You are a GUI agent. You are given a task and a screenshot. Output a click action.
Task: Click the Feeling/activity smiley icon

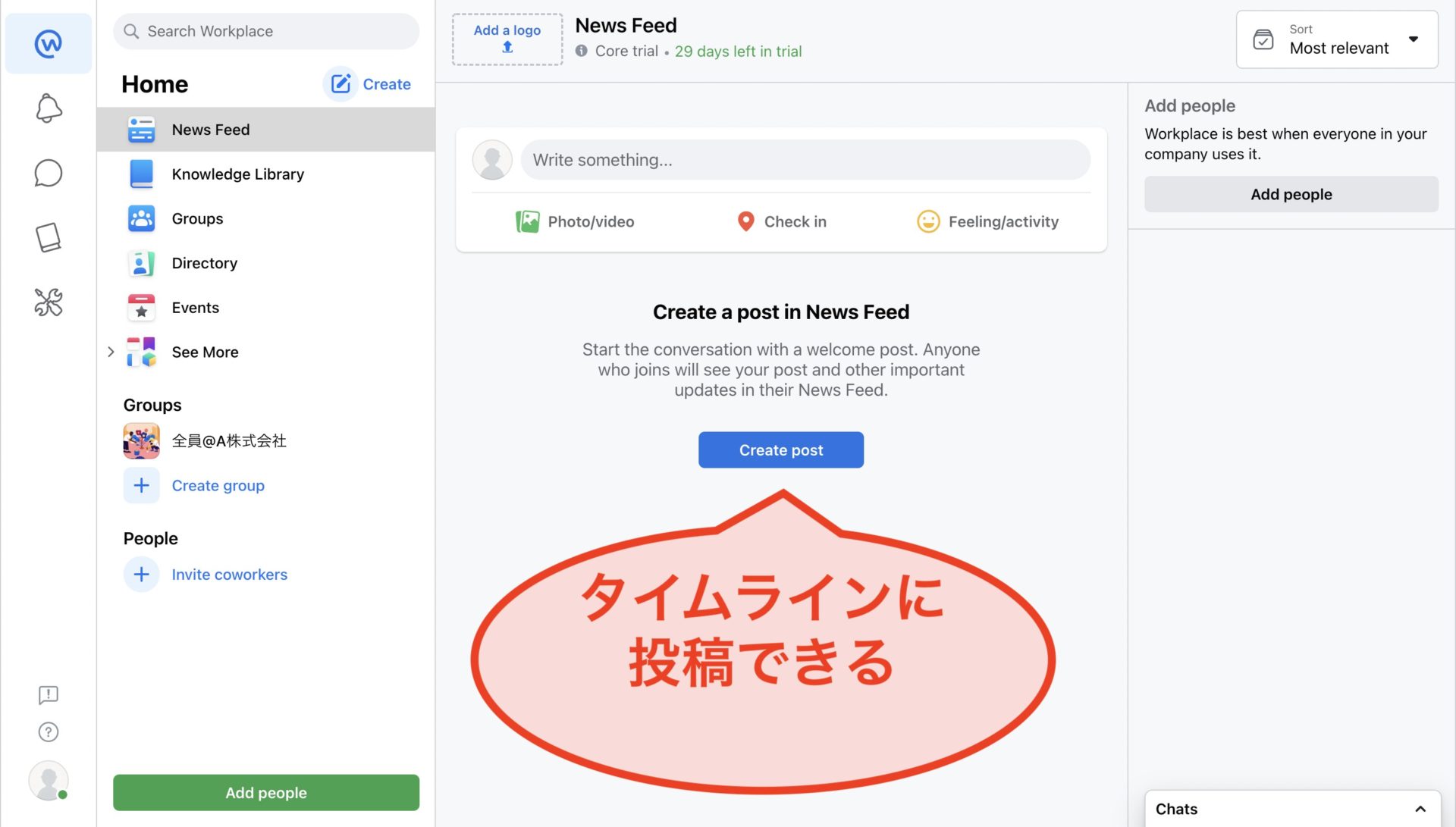(928, 221)
